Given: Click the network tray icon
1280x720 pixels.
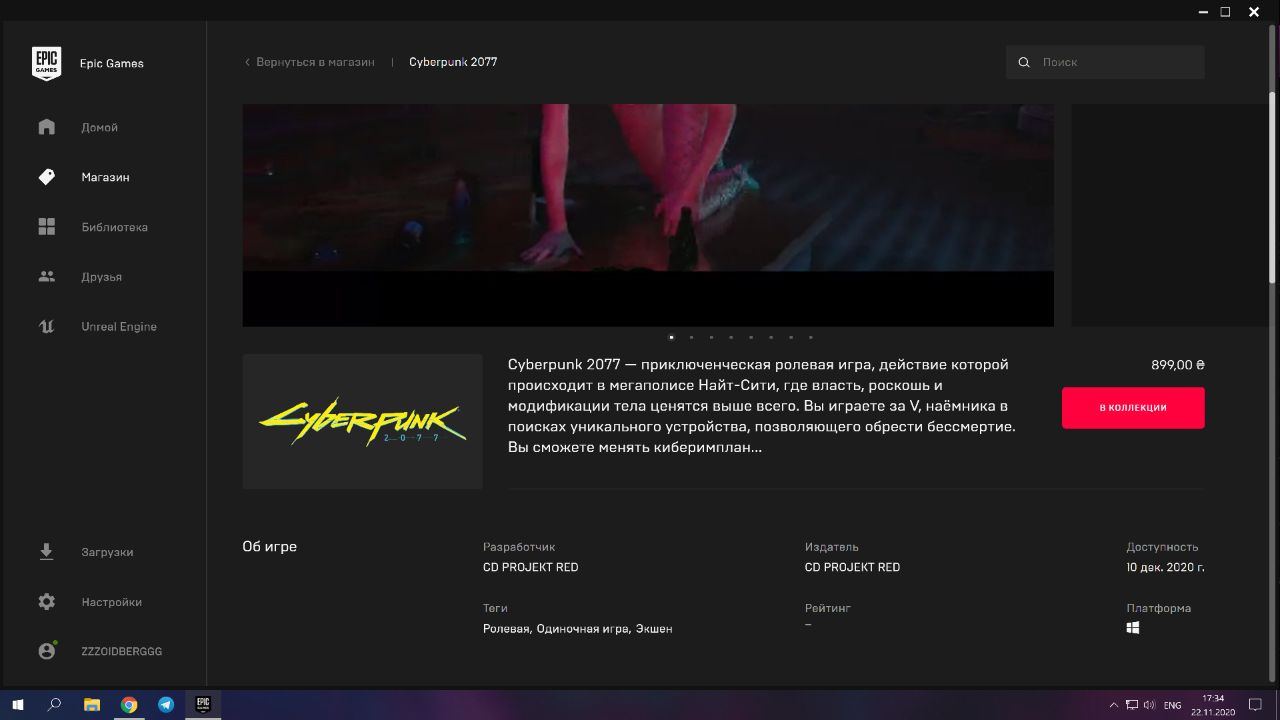Looking at the screenshot, I should tap(1131, 705).
